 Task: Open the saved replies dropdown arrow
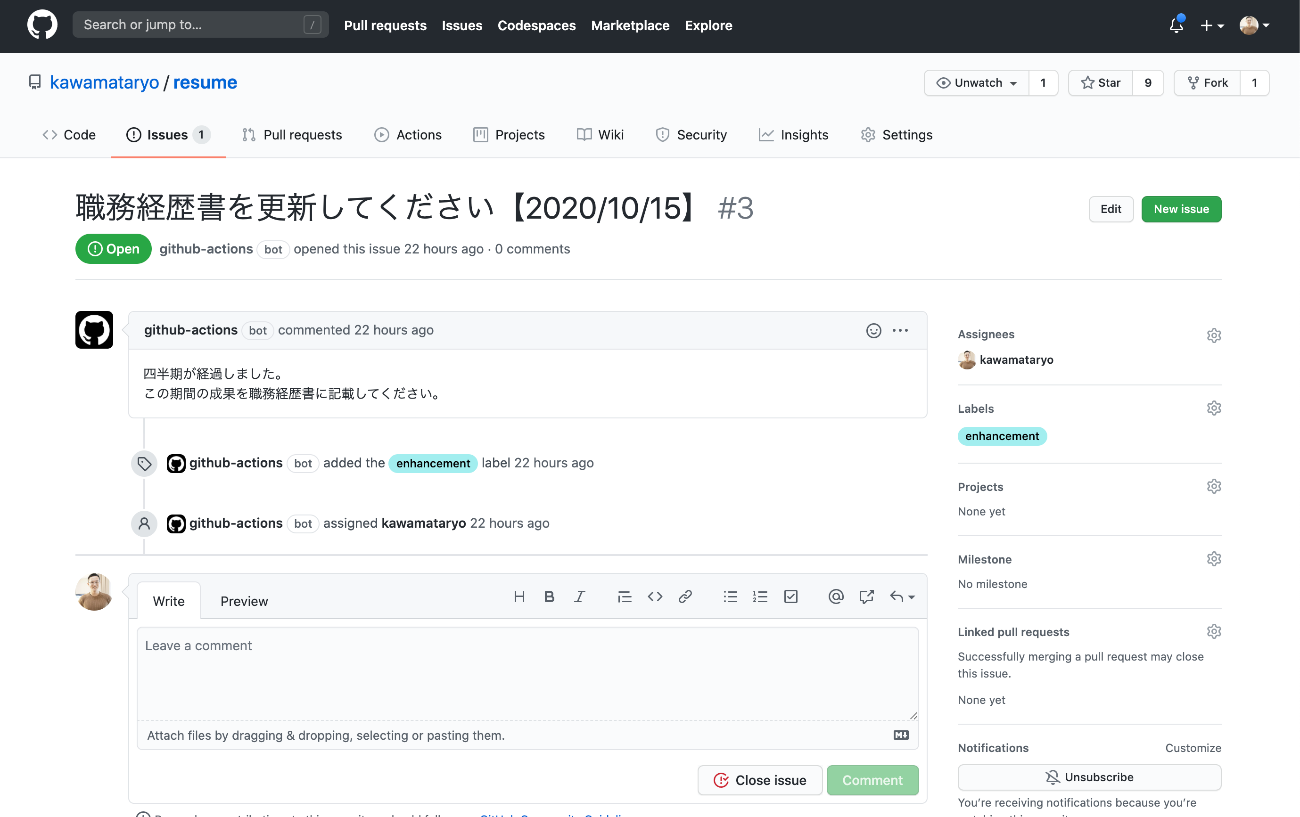coord(902,597)
